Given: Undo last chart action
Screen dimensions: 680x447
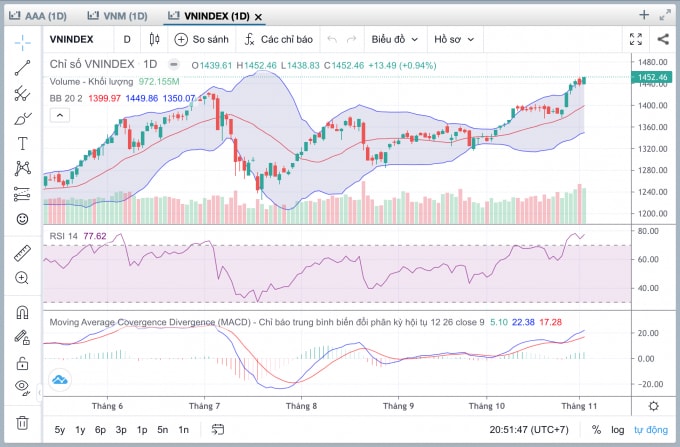Looking at the screenshot, I should click(x=332, y=39).
